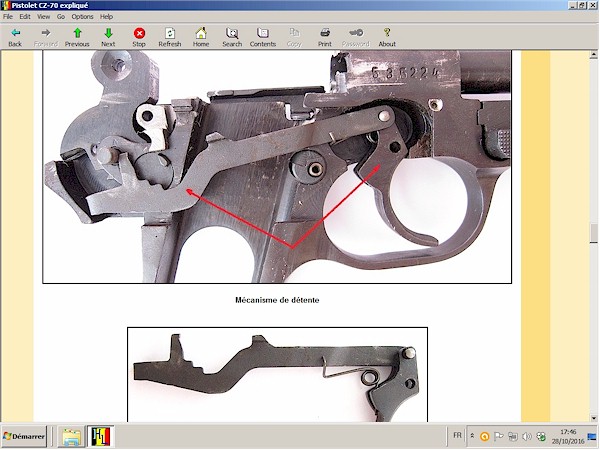Click the trigger bar part photo
Screen dimensions: 600x450
pos(277,375)
